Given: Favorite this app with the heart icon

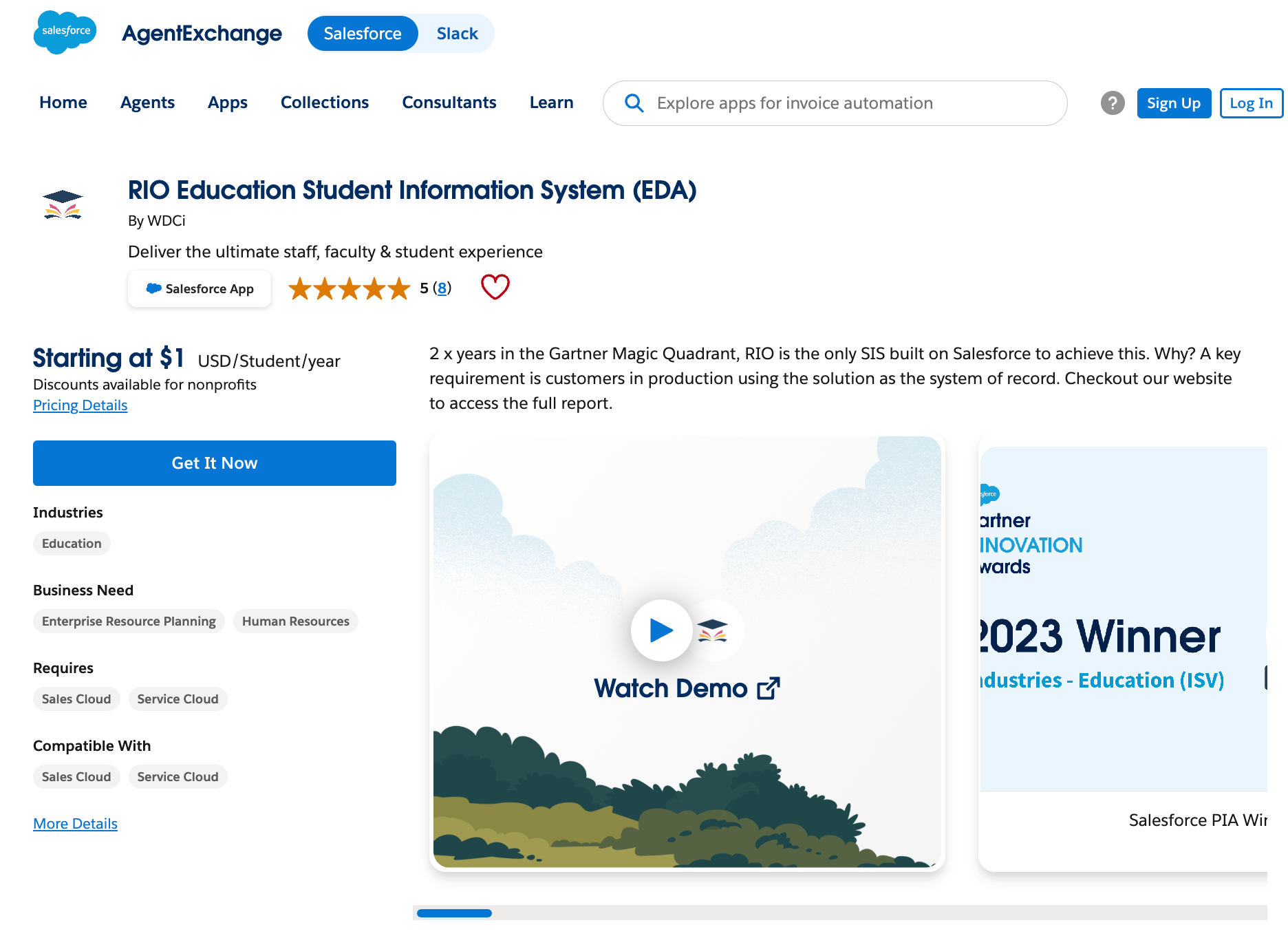Looking at the screenshot, I should [495, 287].
